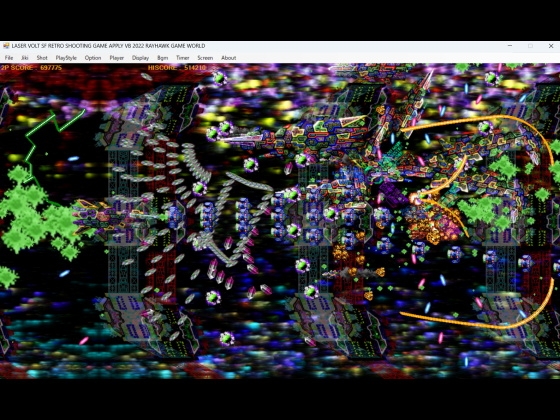Open the About menu
This screenshot has height=420, width=560.
click(229, 58)
